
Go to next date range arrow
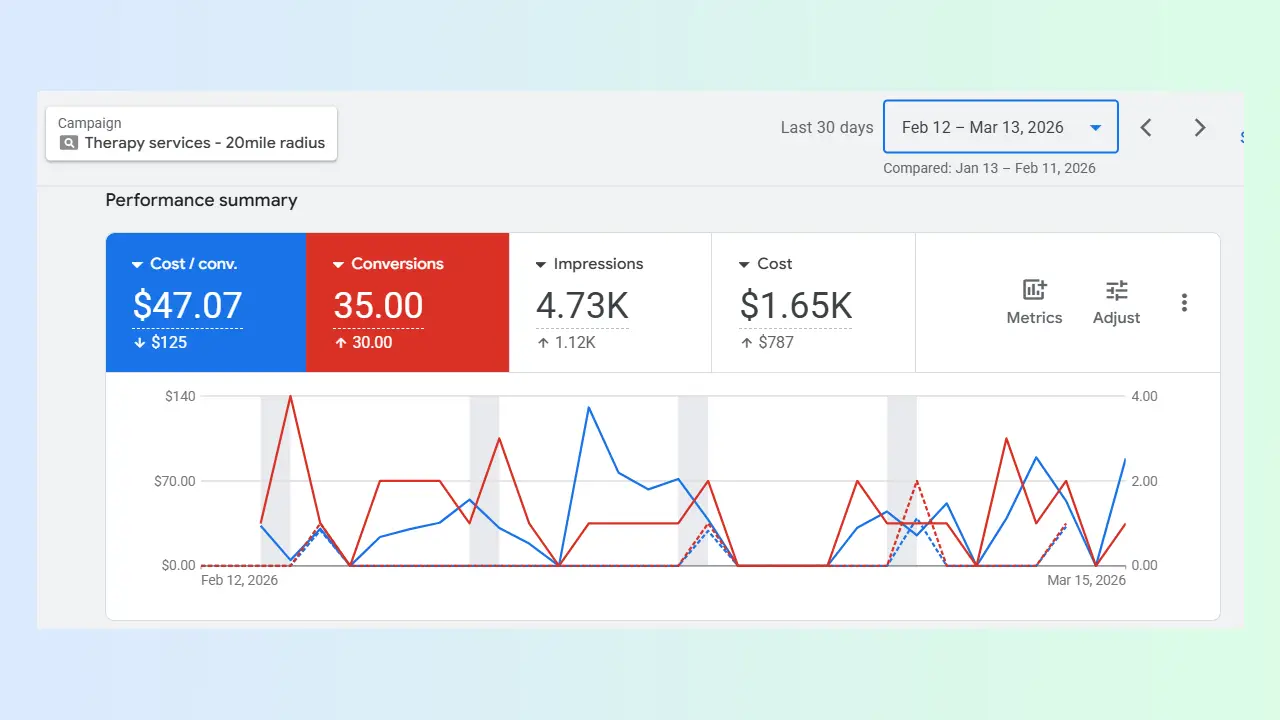click(1200, 128)
